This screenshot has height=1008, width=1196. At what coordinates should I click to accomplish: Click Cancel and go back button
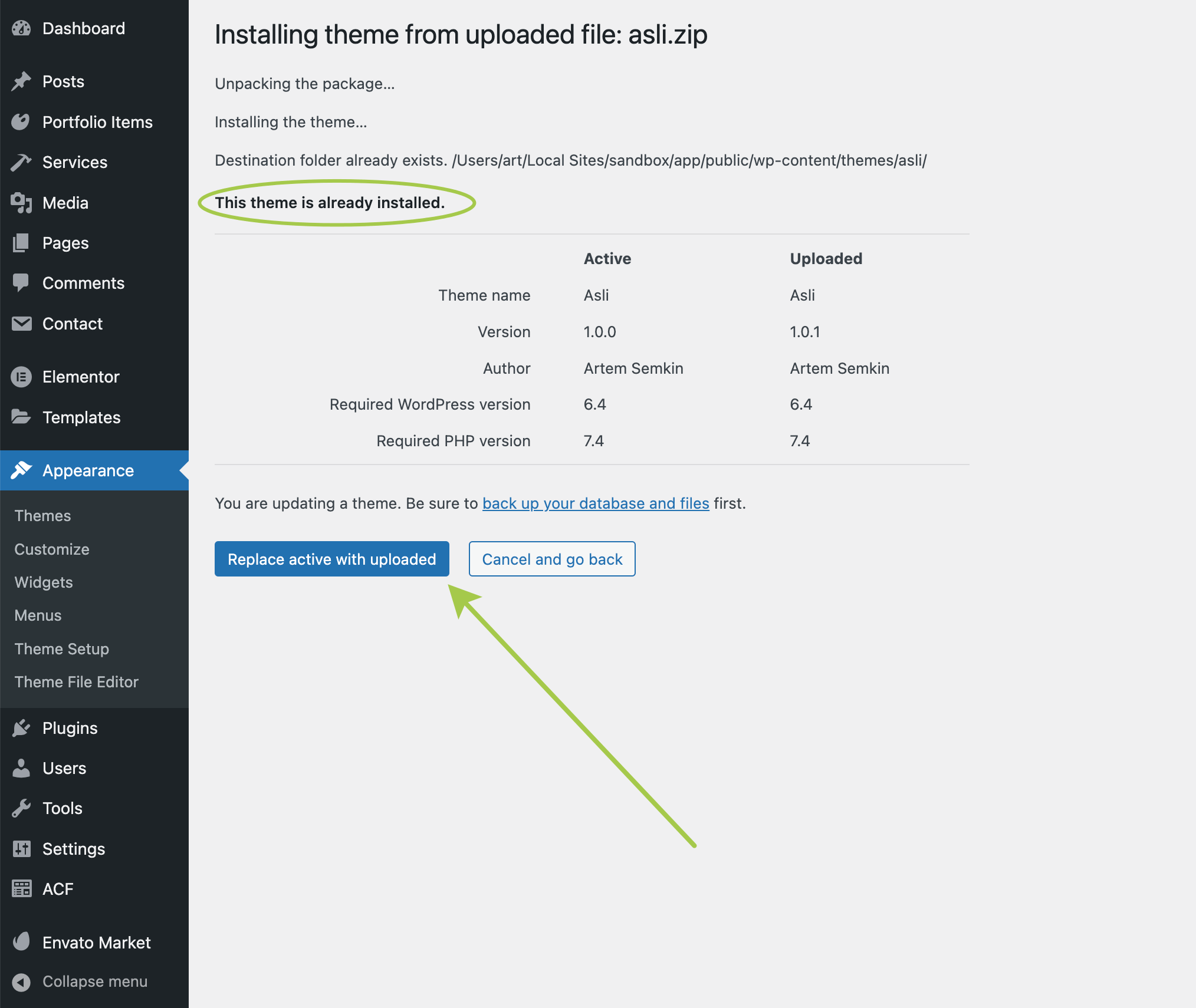tap(552, 559)
